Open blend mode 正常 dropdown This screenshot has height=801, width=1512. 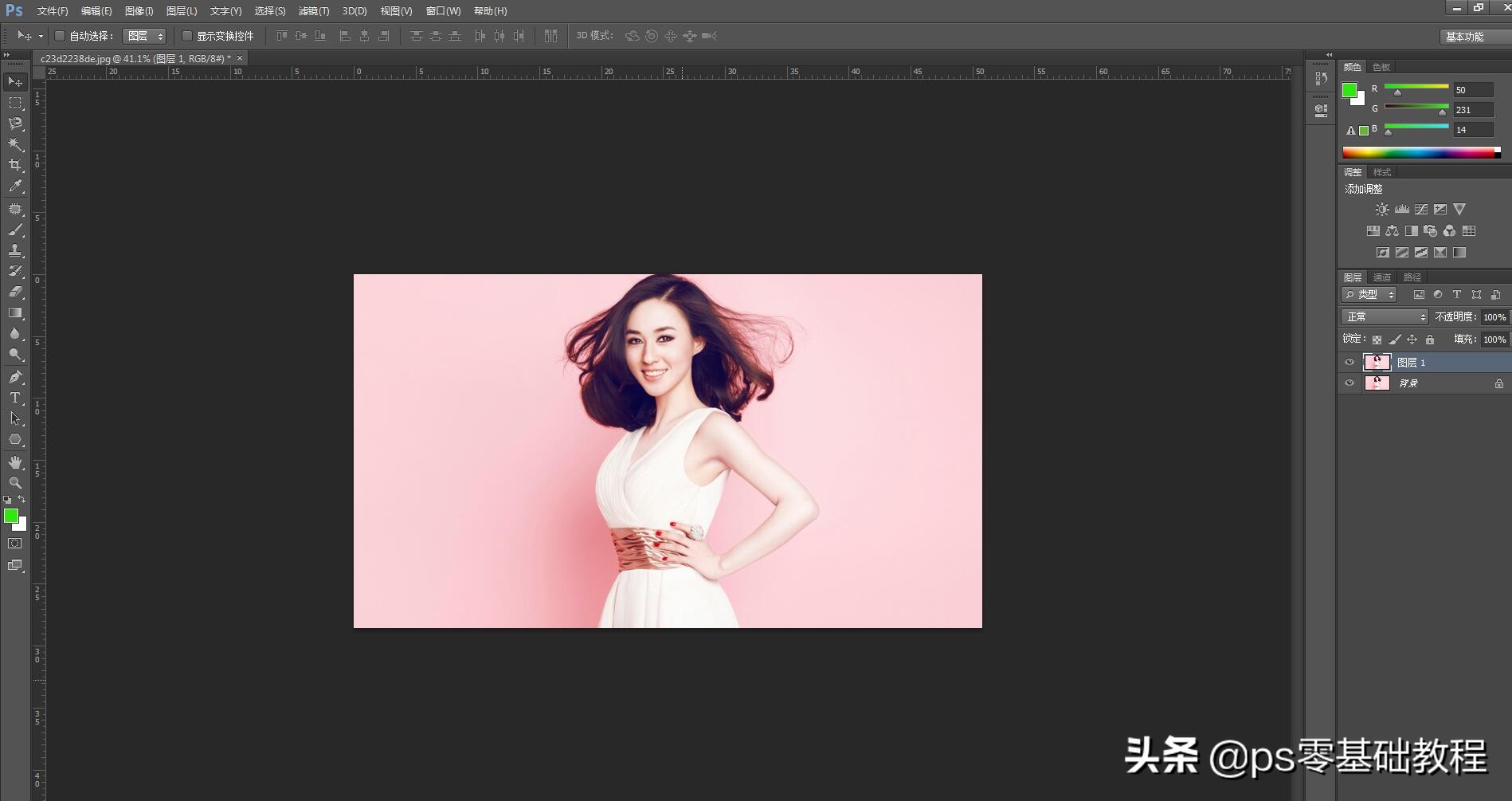click(1385, 317)
